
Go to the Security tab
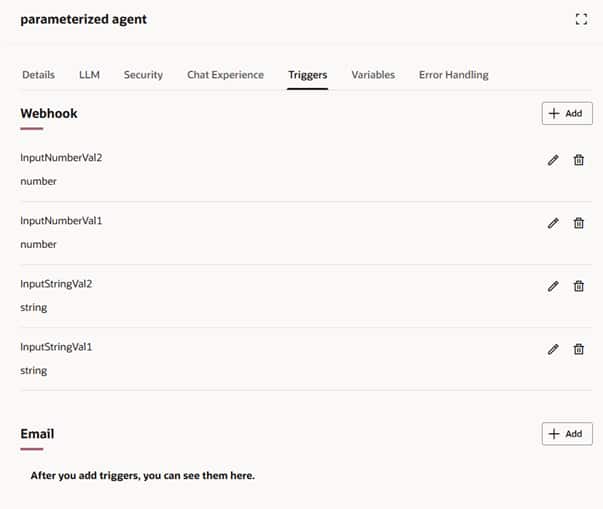[143, 75]
